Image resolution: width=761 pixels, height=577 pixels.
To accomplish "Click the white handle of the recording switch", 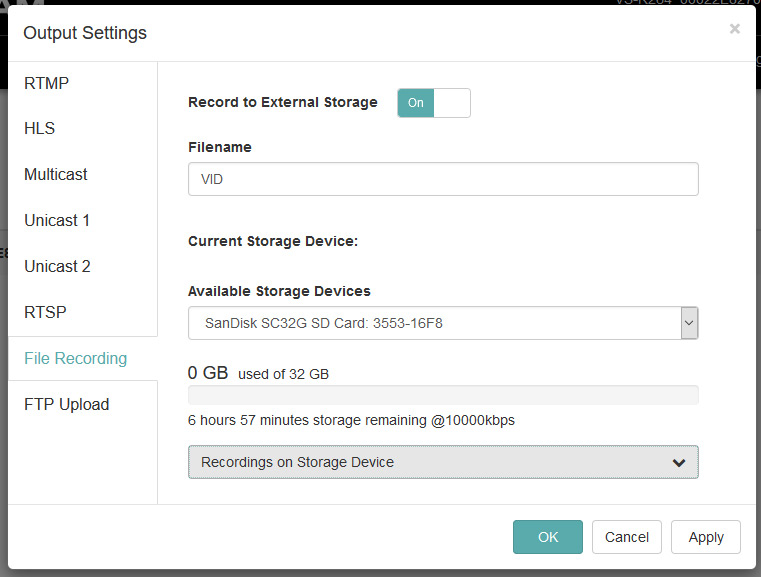I will pyautogui.click(x=452, y=103).
